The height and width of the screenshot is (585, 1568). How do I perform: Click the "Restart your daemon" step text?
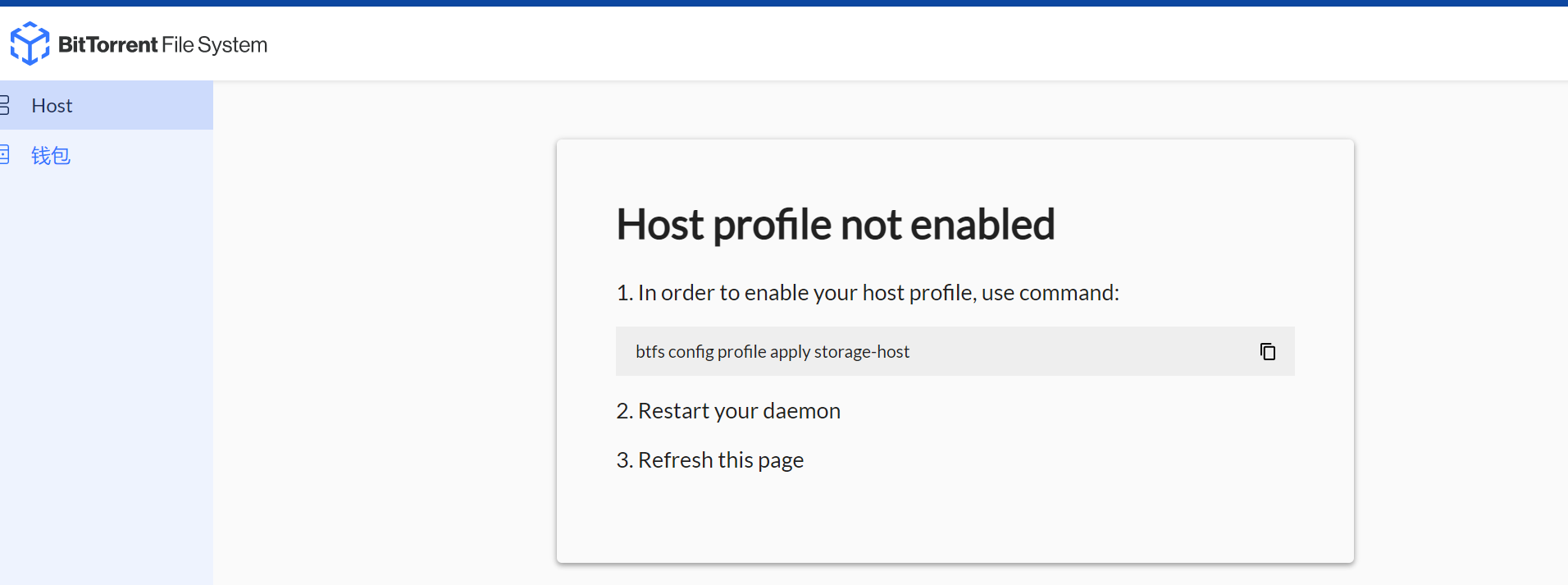pyautogui.click(x=728, y=411)
